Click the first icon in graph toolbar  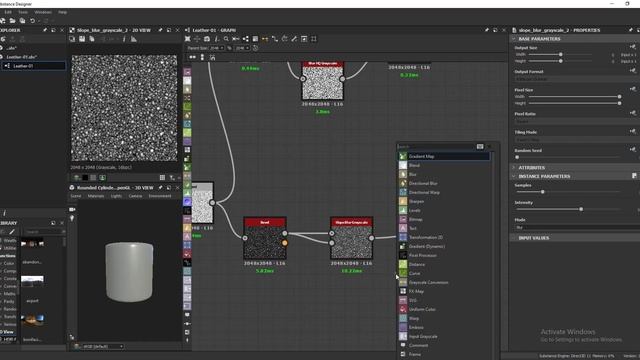tap(187, 39)
